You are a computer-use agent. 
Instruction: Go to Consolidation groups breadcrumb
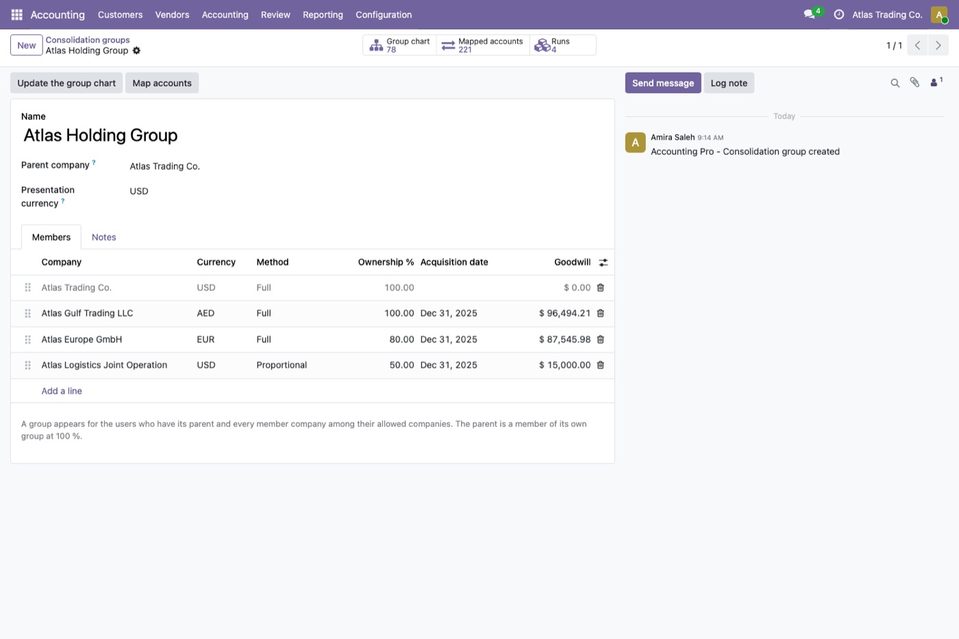coord(87,40)
